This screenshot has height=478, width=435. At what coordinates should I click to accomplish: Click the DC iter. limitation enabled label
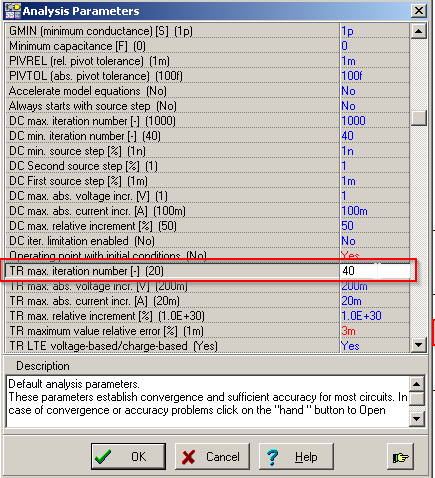82,241
